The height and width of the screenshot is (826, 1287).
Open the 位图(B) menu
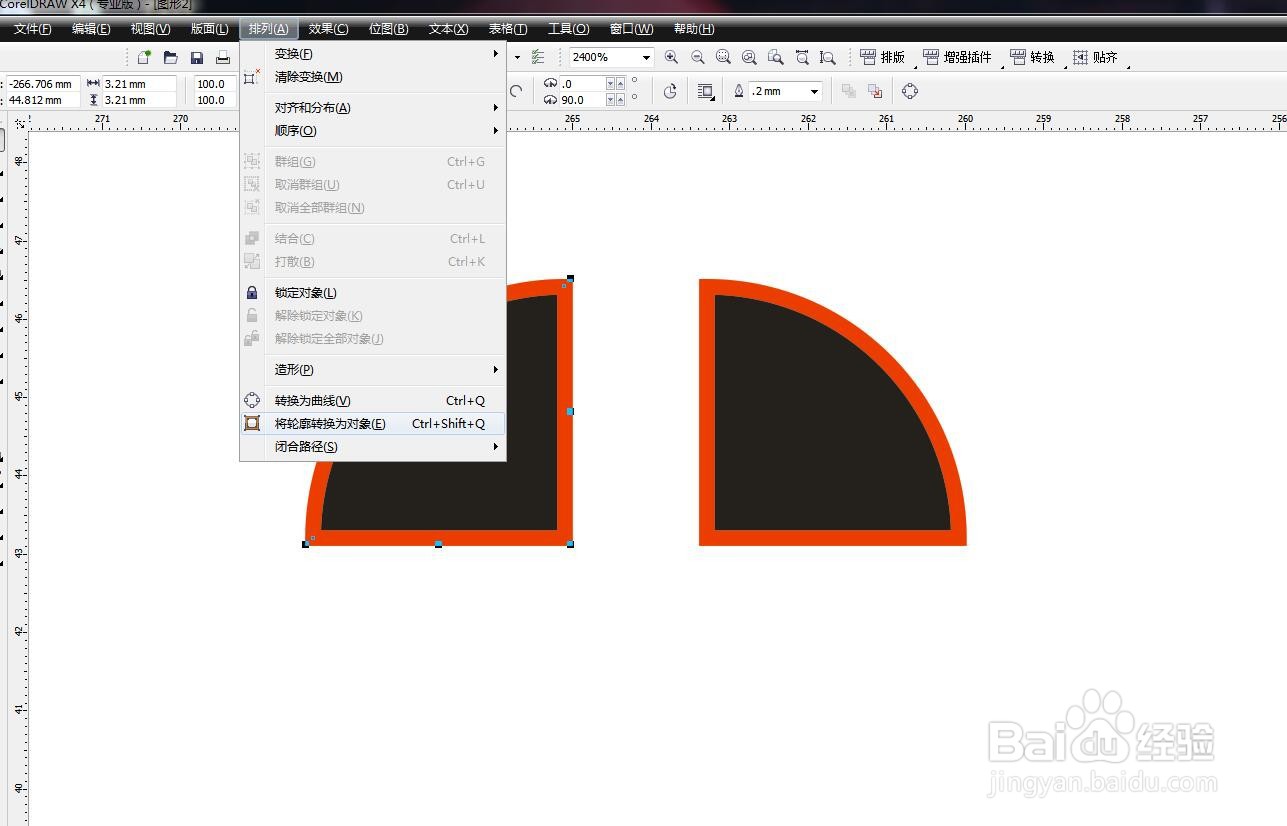389,29
